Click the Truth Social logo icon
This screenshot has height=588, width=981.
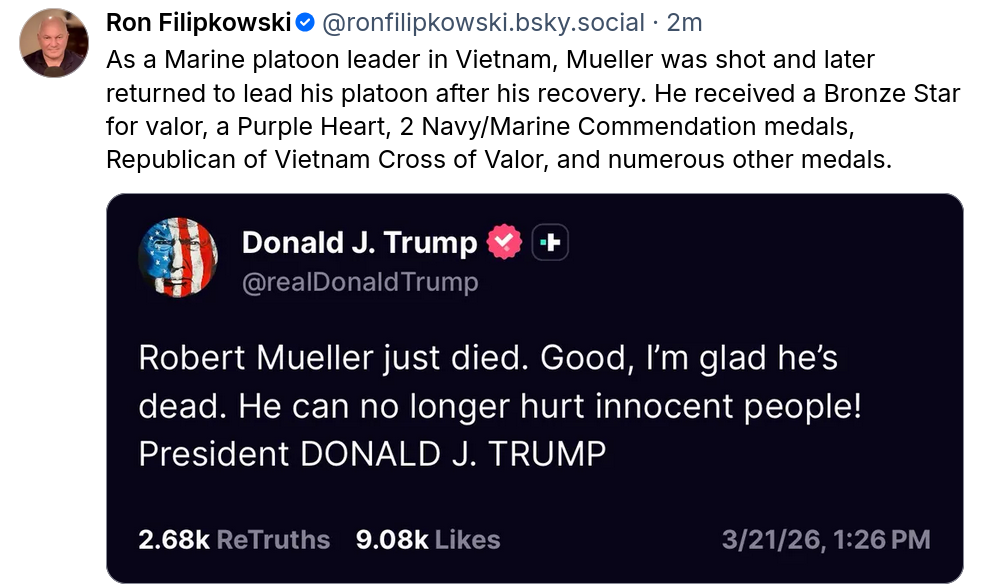click(x=550, y=242)
